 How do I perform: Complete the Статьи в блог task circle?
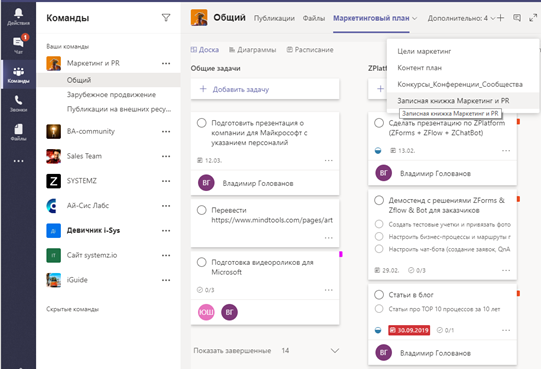click(379, 294)
